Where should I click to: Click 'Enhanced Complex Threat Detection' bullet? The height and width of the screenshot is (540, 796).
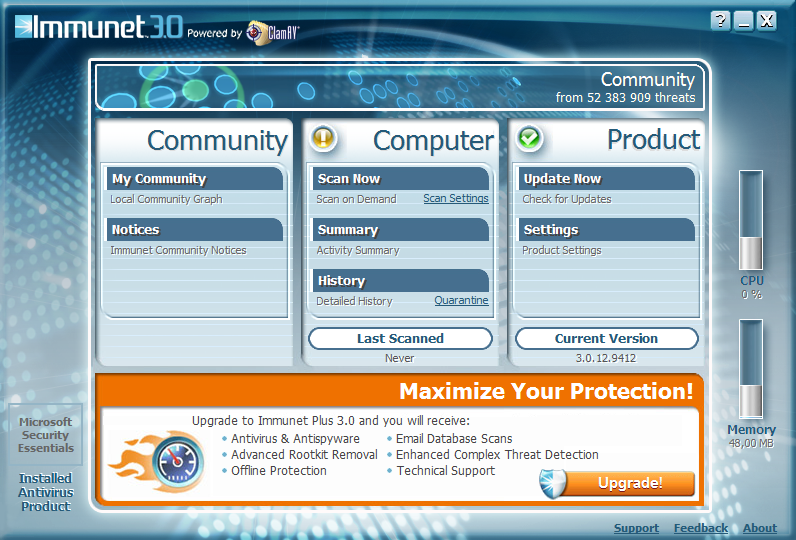pos(498,455)
